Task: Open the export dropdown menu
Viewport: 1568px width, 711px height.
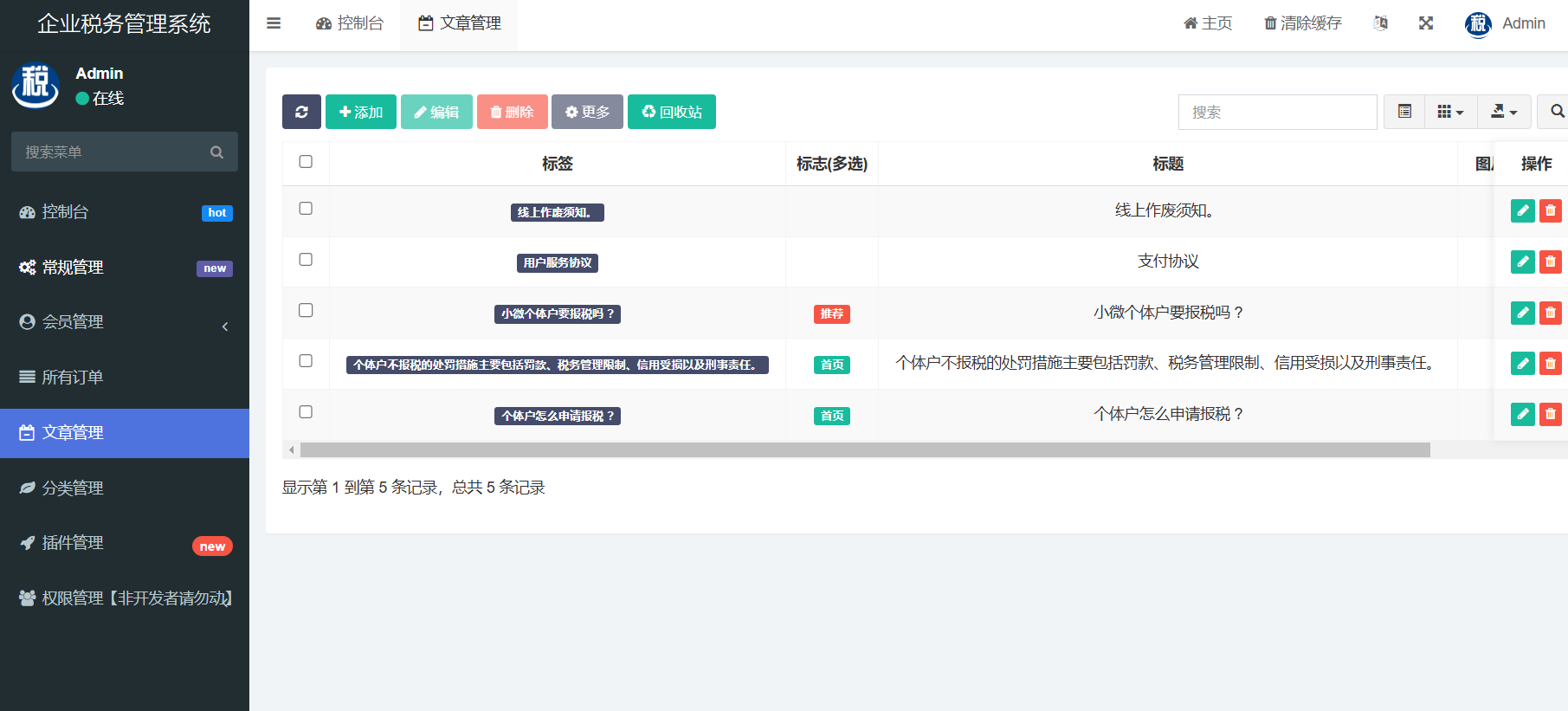Action: 1504,112
